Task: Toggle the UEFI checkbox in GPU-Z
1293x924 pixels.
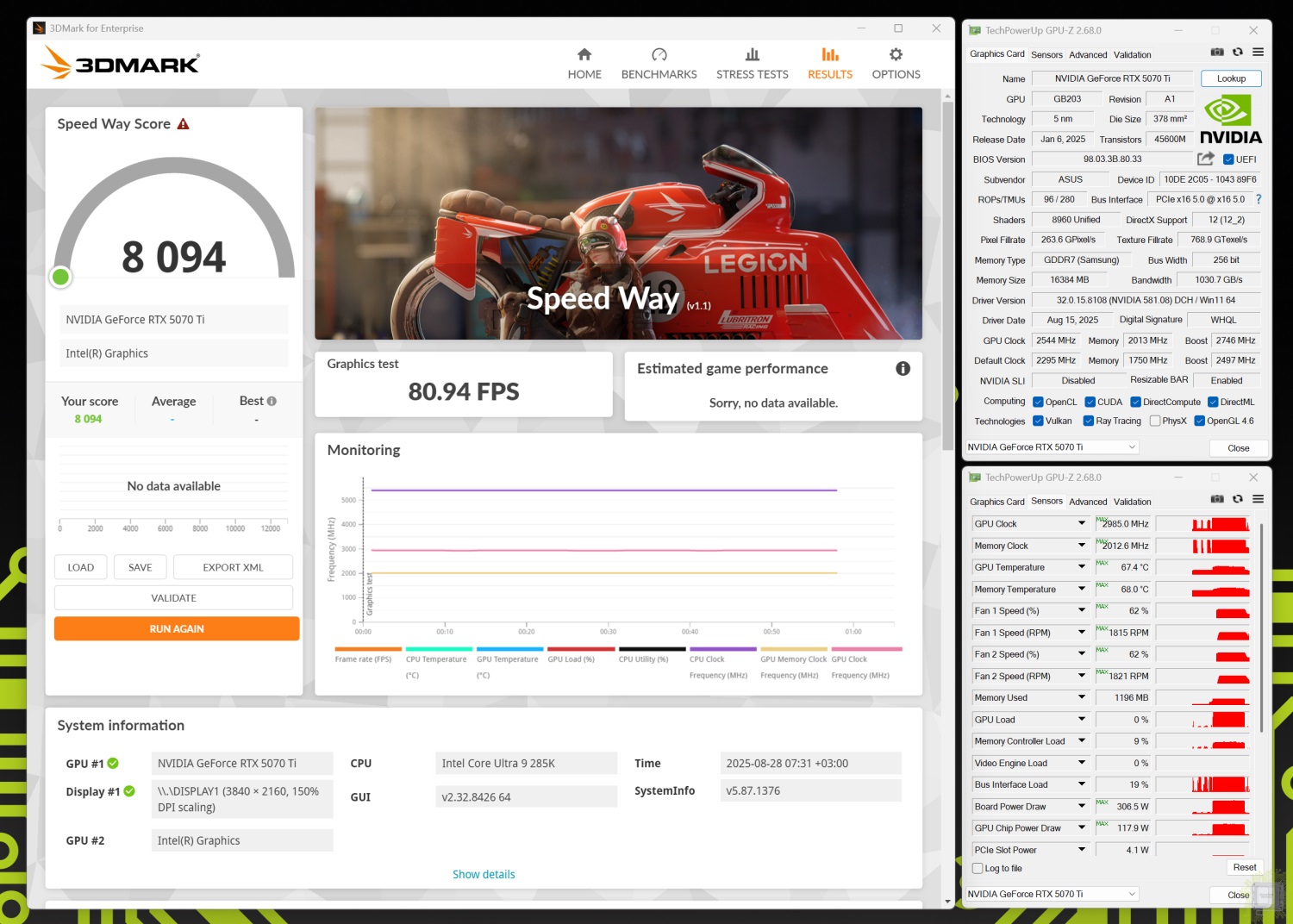Action: click(x=1228, y=159)
